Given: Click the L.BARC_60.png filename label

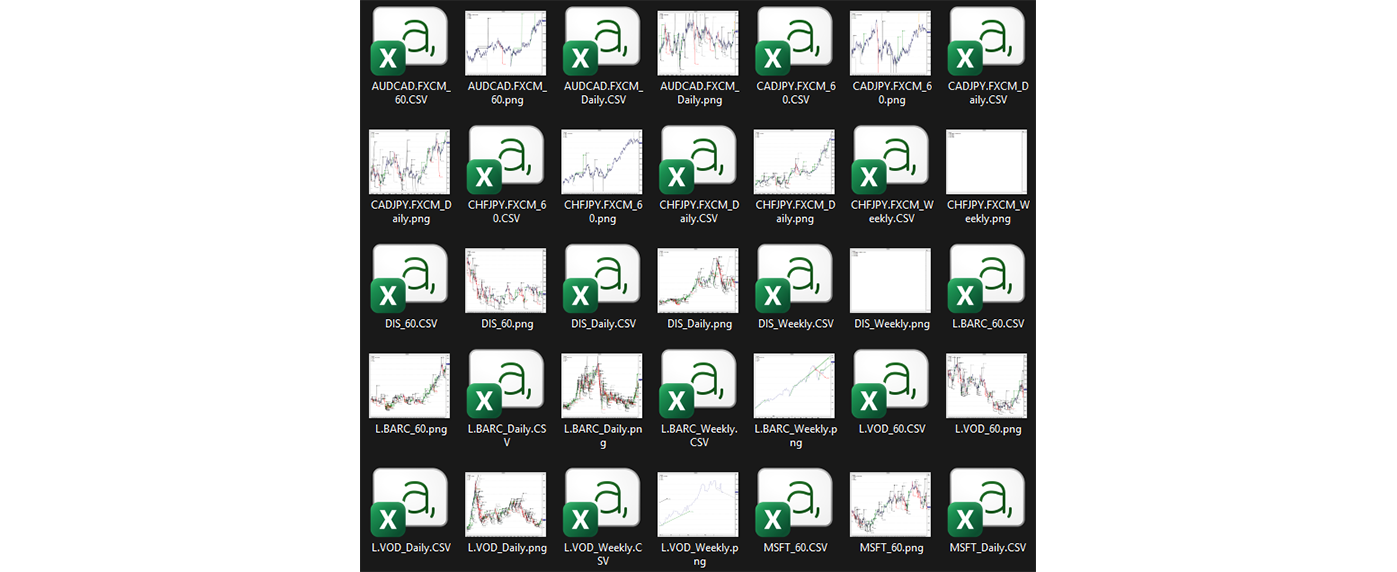Looking at the screenshot, I should pos(410,429).
